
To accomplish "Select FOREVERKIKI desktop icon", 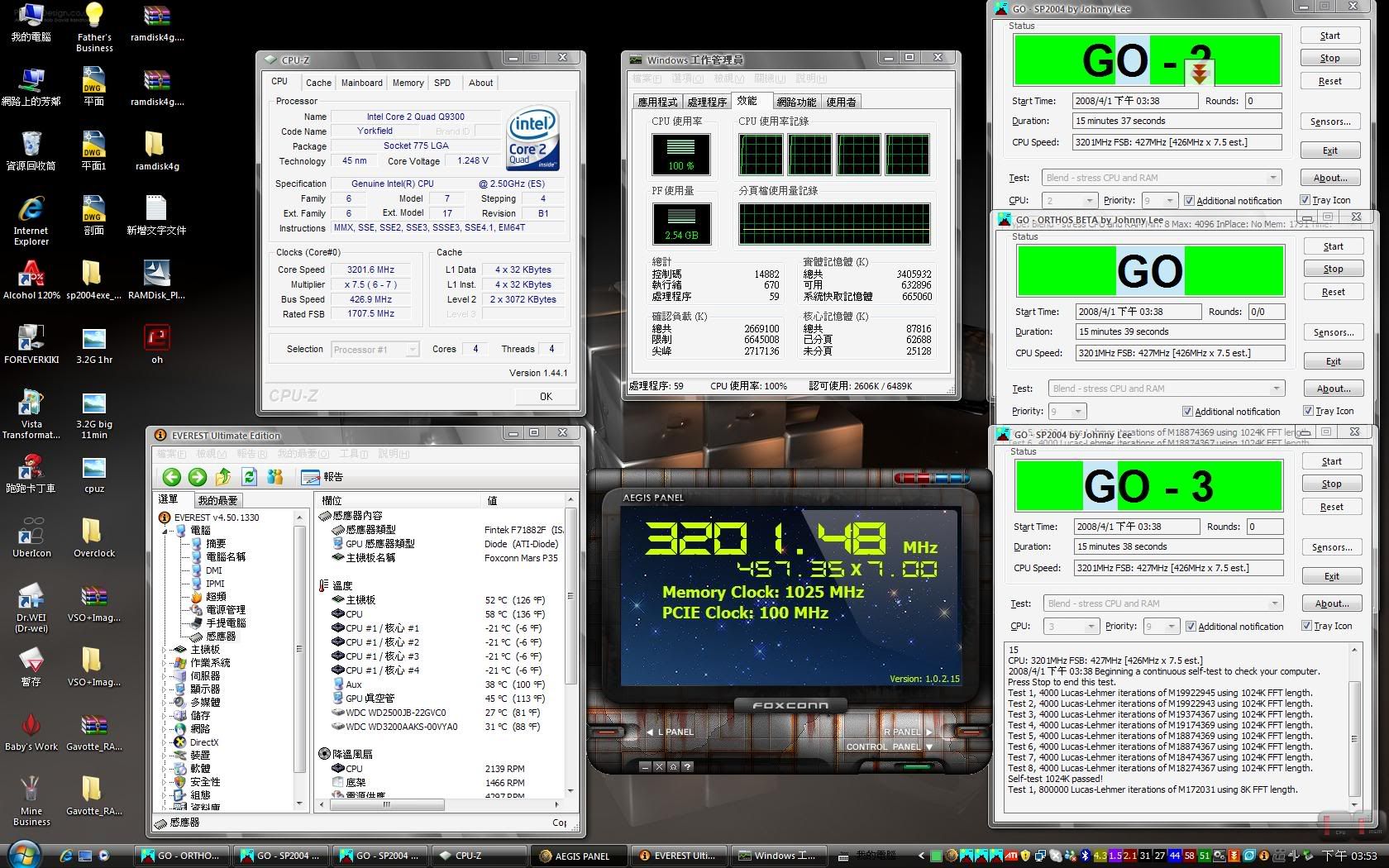I will [31, 344].
